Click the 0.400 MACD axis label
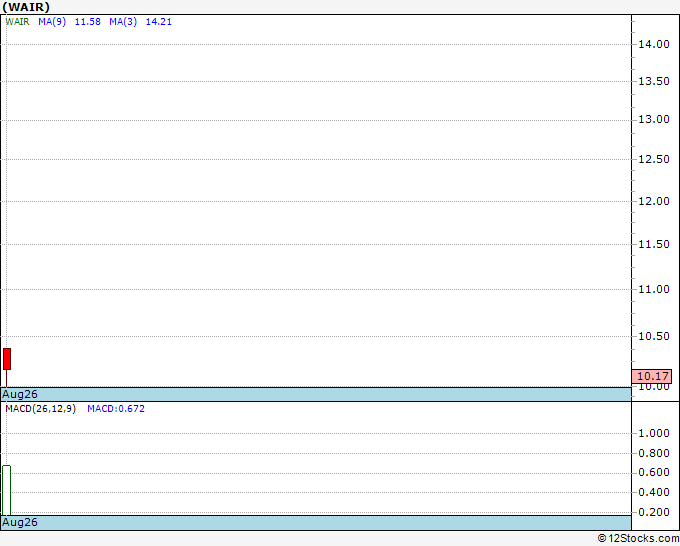Screen dimensions: 680x546 tap(654, 492)
